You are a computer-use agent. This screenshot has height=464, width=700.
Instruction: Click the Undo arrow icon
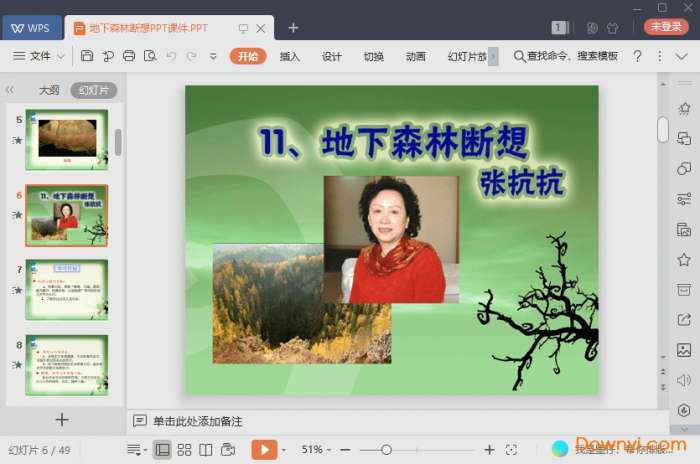click(x=171, y=56)
